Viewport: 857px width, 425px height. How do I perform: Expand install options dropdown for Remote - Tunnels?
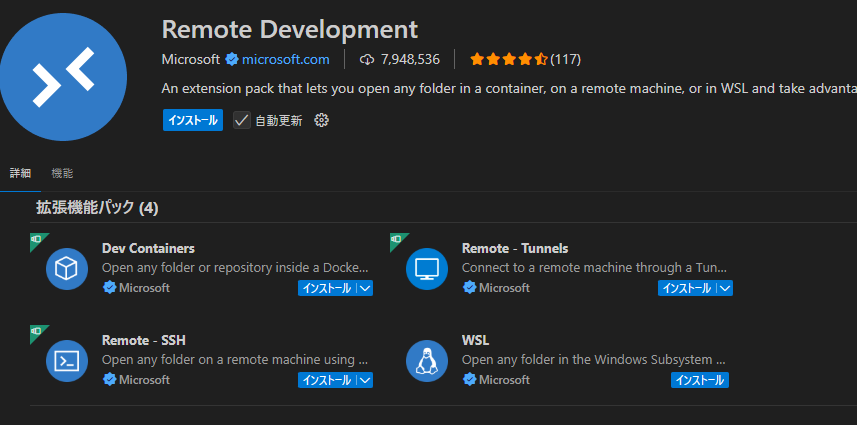(725, 288)
